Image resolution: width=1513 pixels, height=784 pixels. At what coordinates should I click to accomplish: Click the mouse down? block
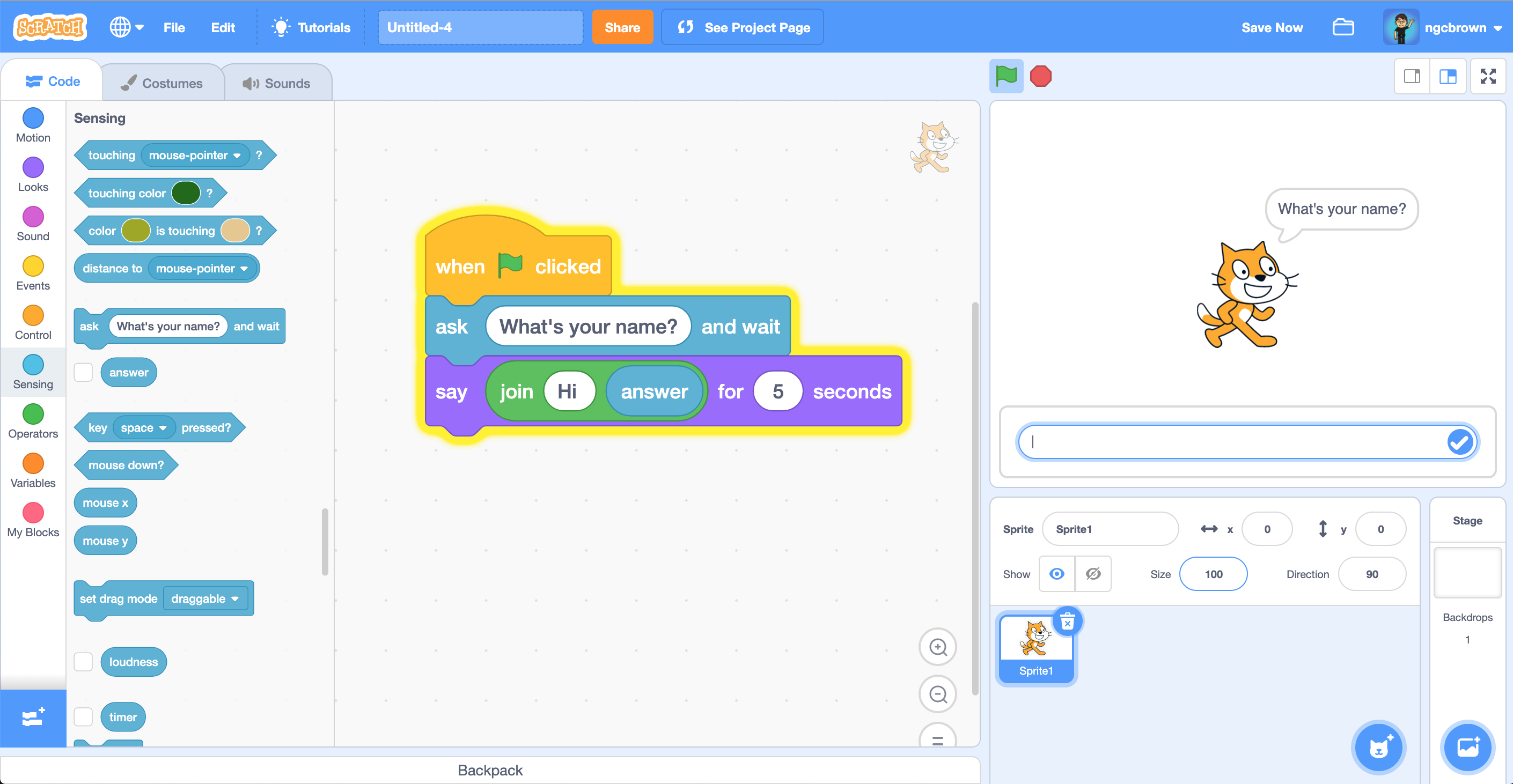pyautogui.click(x=126, y=465)
